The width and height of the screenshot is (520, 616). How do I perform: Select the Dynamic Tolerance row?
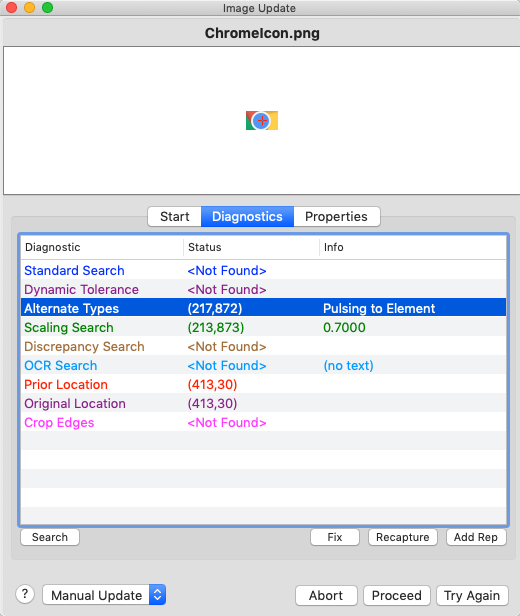[x=263, y=290]
